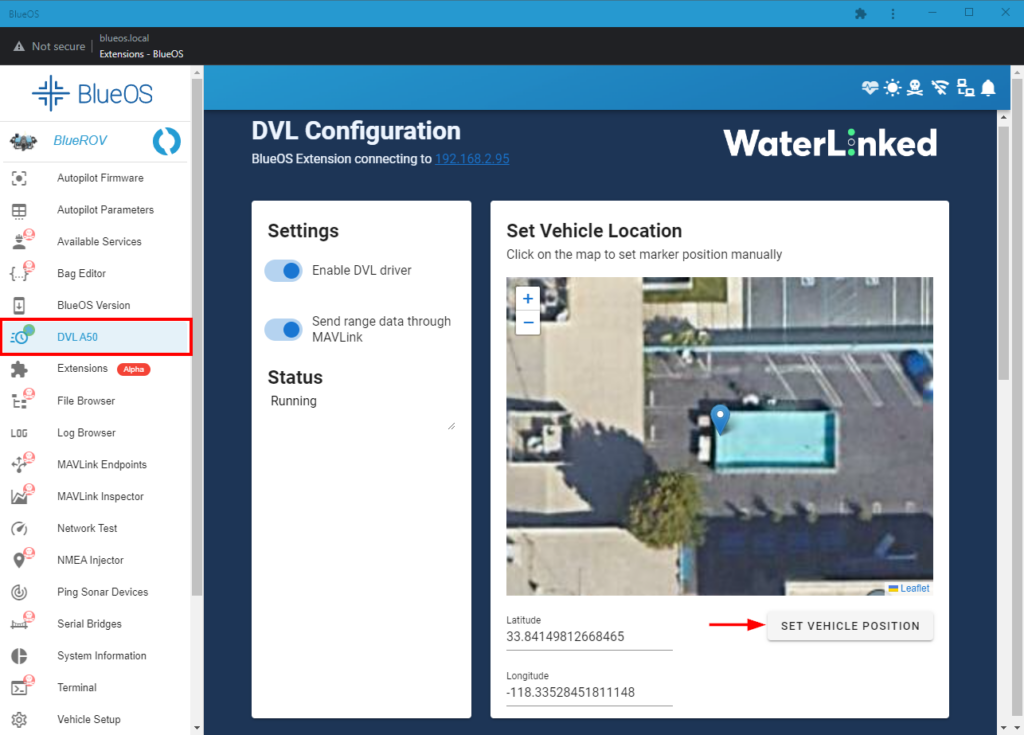Click the blue marker on the map
This screenshot has width=1024, height=735.
pos(719,418)
